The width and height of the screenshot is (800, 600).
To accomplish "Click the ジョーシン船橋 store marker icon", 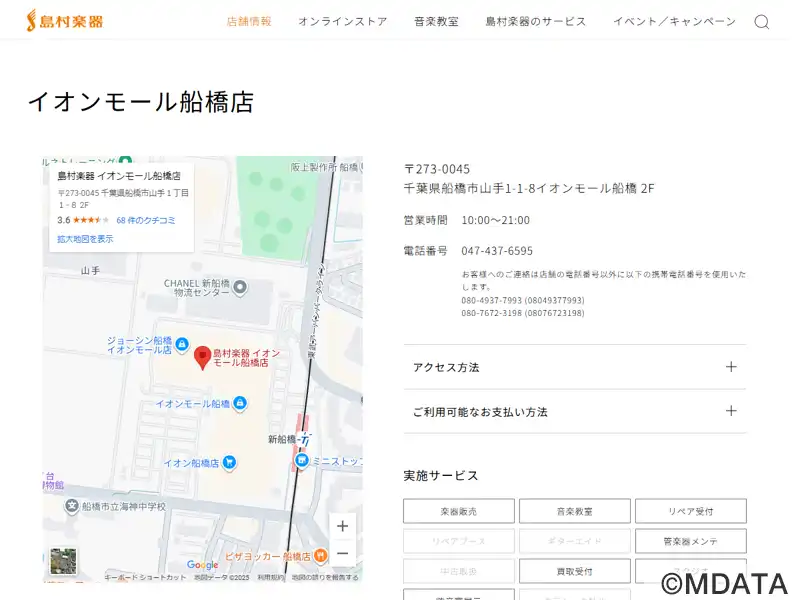I will (181, 345).
